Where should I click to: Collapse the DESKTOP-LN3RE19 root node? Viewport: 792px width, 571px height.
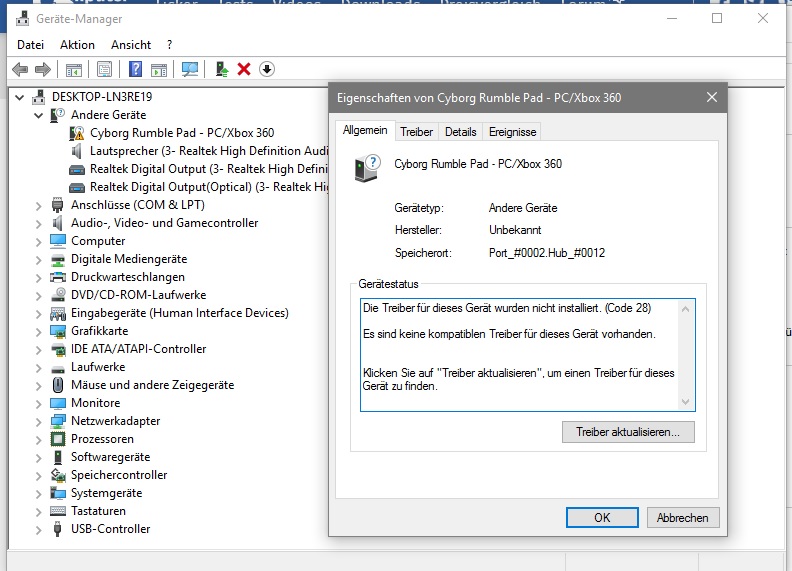point(20,97)
